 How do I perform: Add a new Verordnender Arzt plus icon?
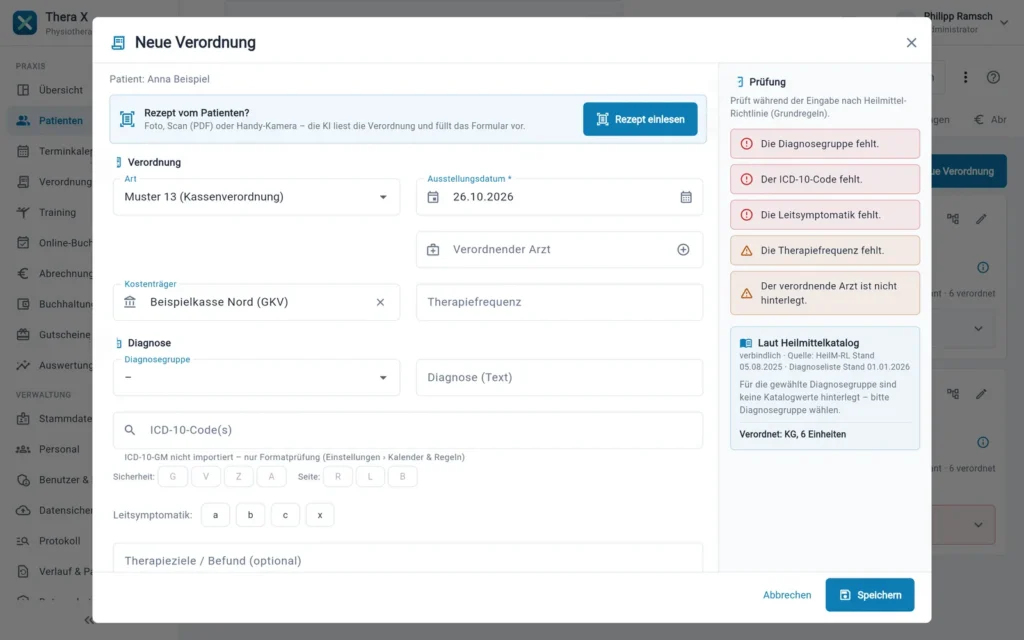point(683,249)
